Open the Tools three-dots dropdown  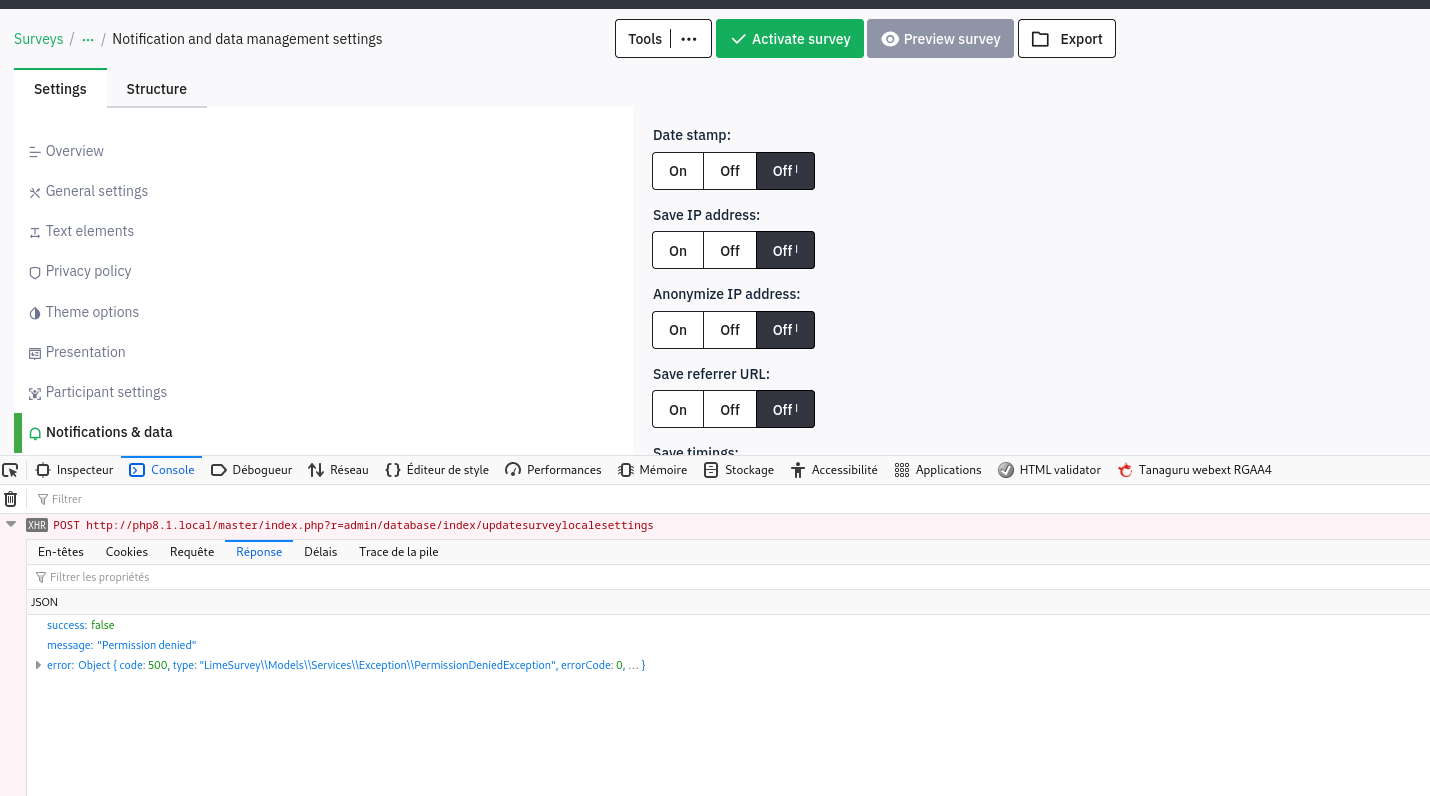click(x=689, y=39)
